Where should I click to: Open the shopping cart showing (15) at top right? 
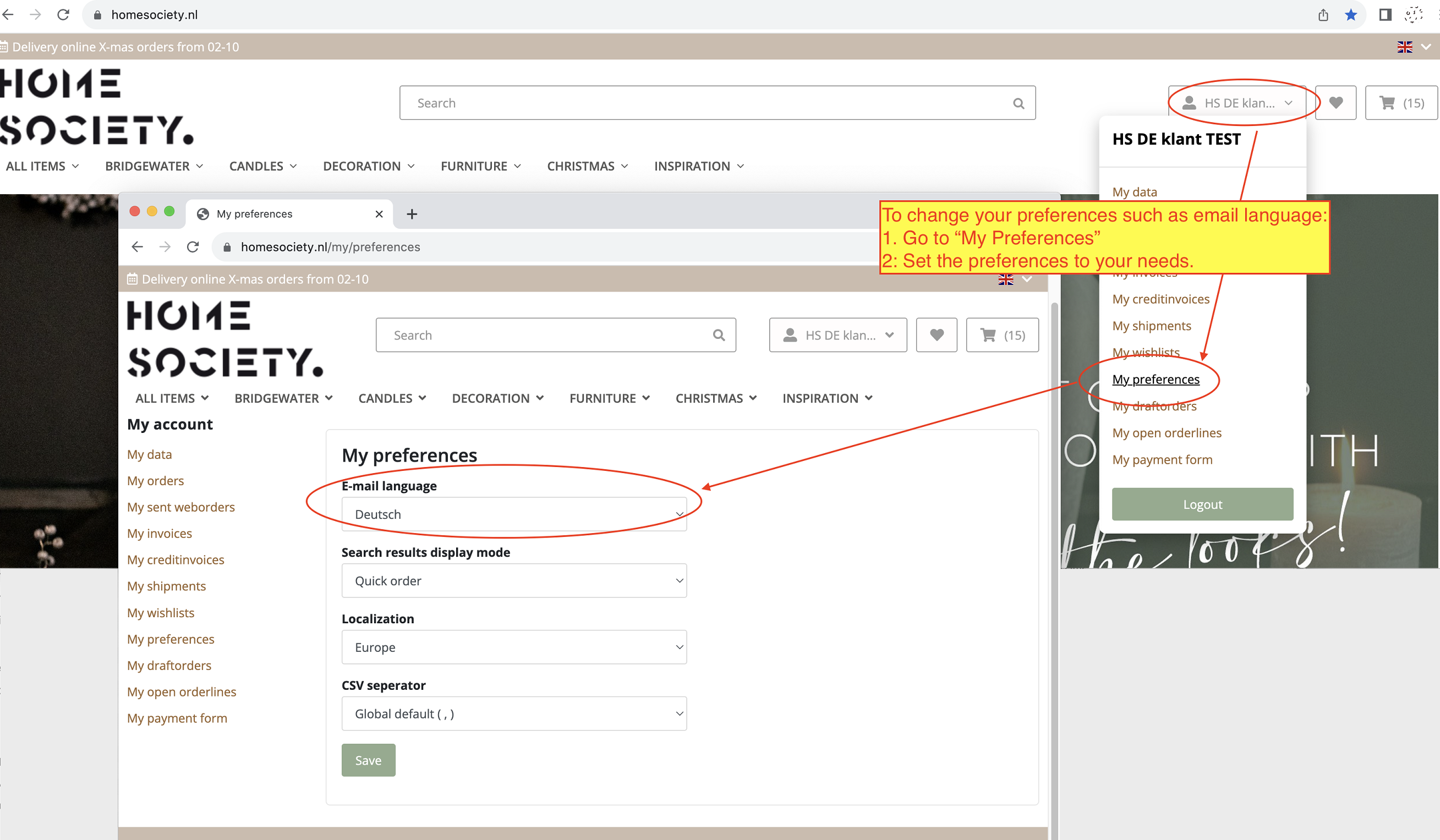1400,103
